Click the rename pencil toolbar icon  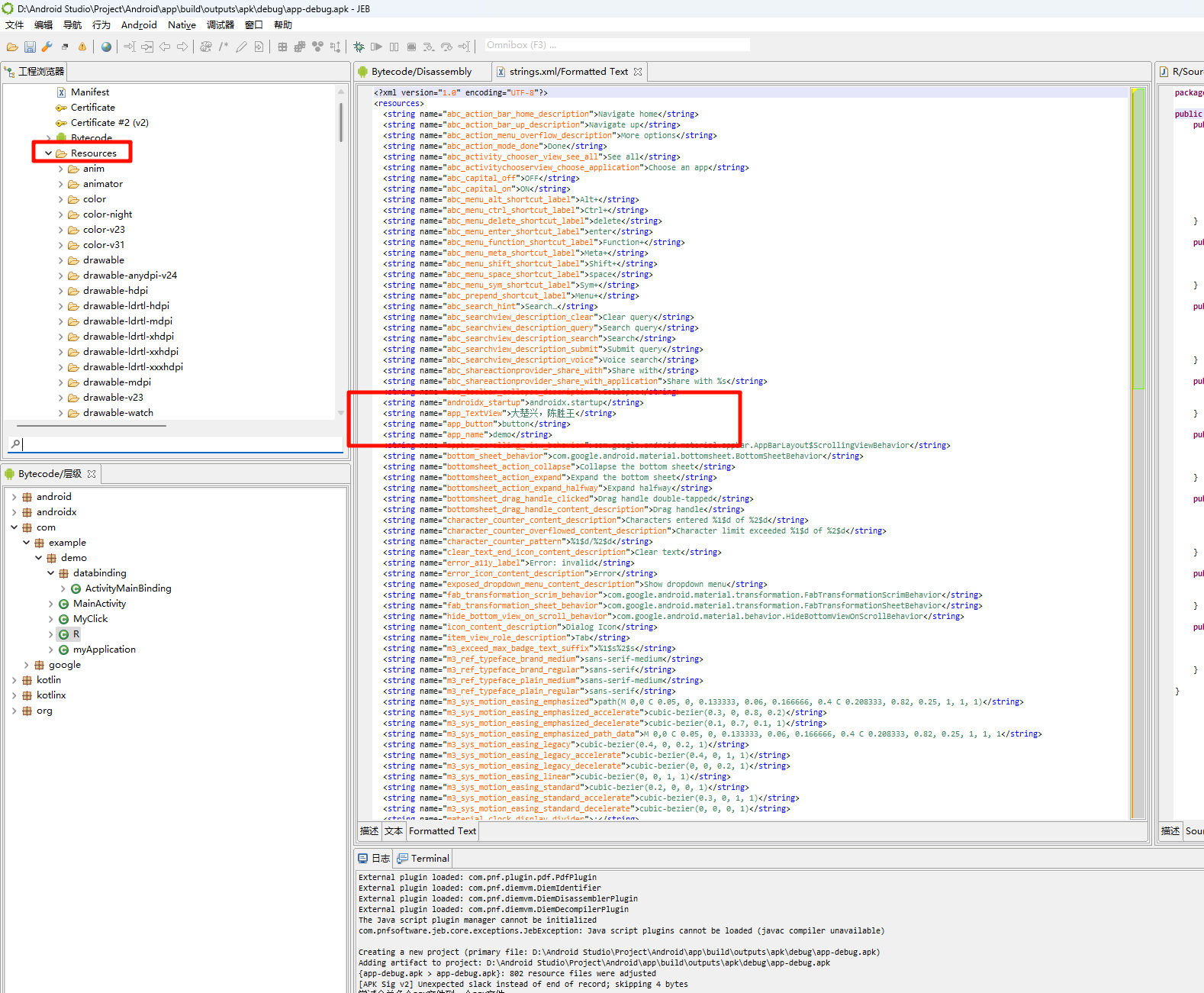pos(241,47)
